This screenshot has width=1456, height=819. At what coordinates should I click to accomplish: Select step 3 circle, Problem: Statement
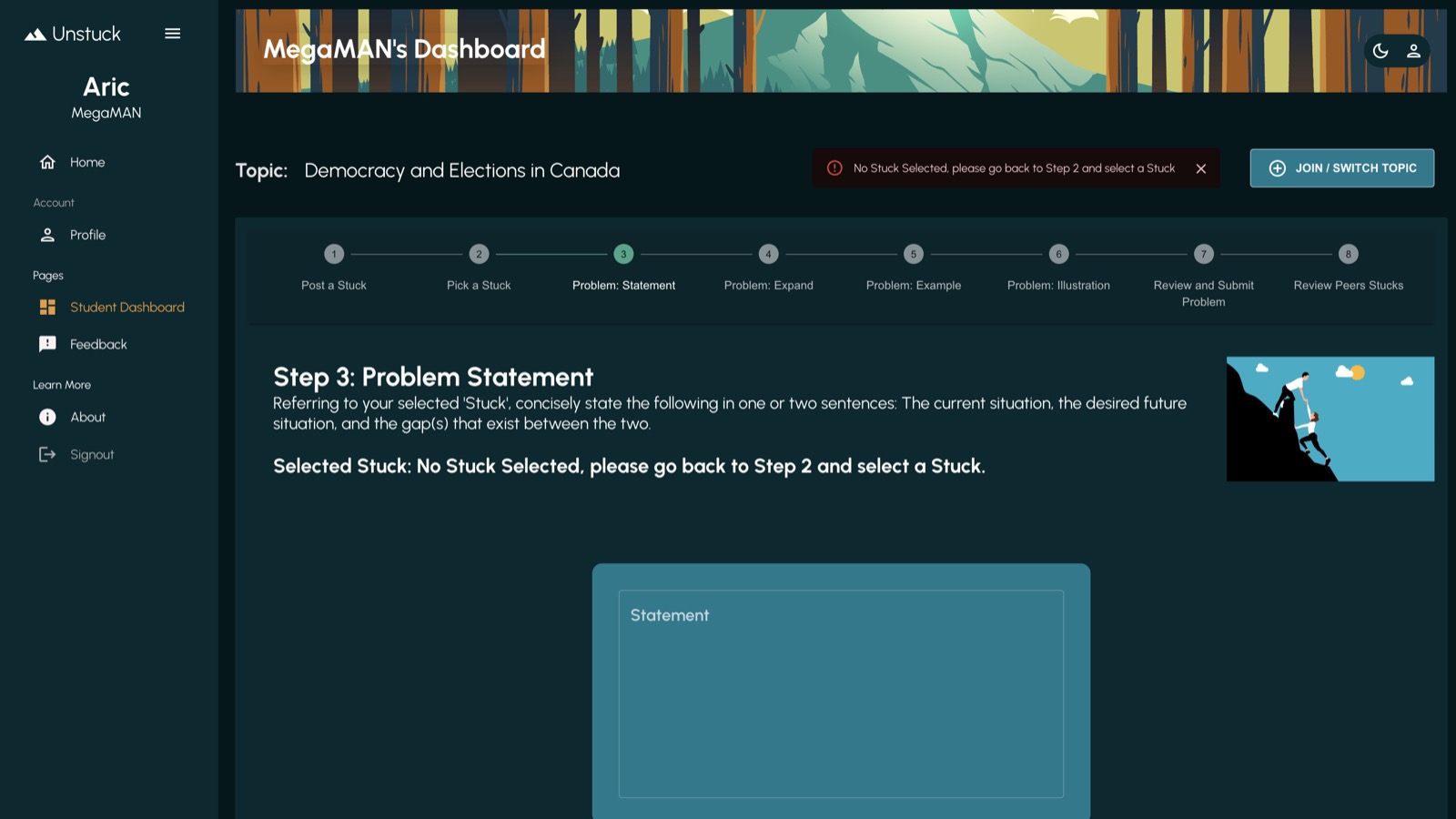coord(623,254)
